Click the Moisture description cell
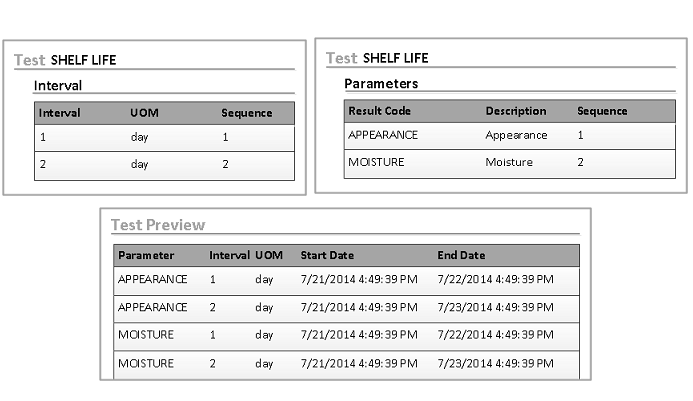This screenshot has height=401, width=693. tap(509, 162)
